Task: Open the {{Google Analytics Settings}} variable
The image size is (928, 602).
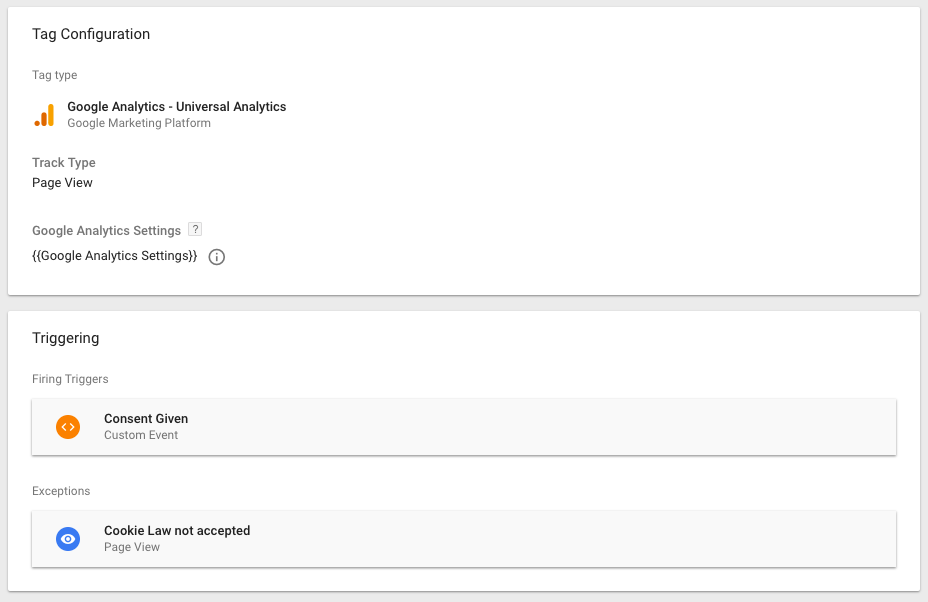Action: pyautogui.click(x=114, y=256)
